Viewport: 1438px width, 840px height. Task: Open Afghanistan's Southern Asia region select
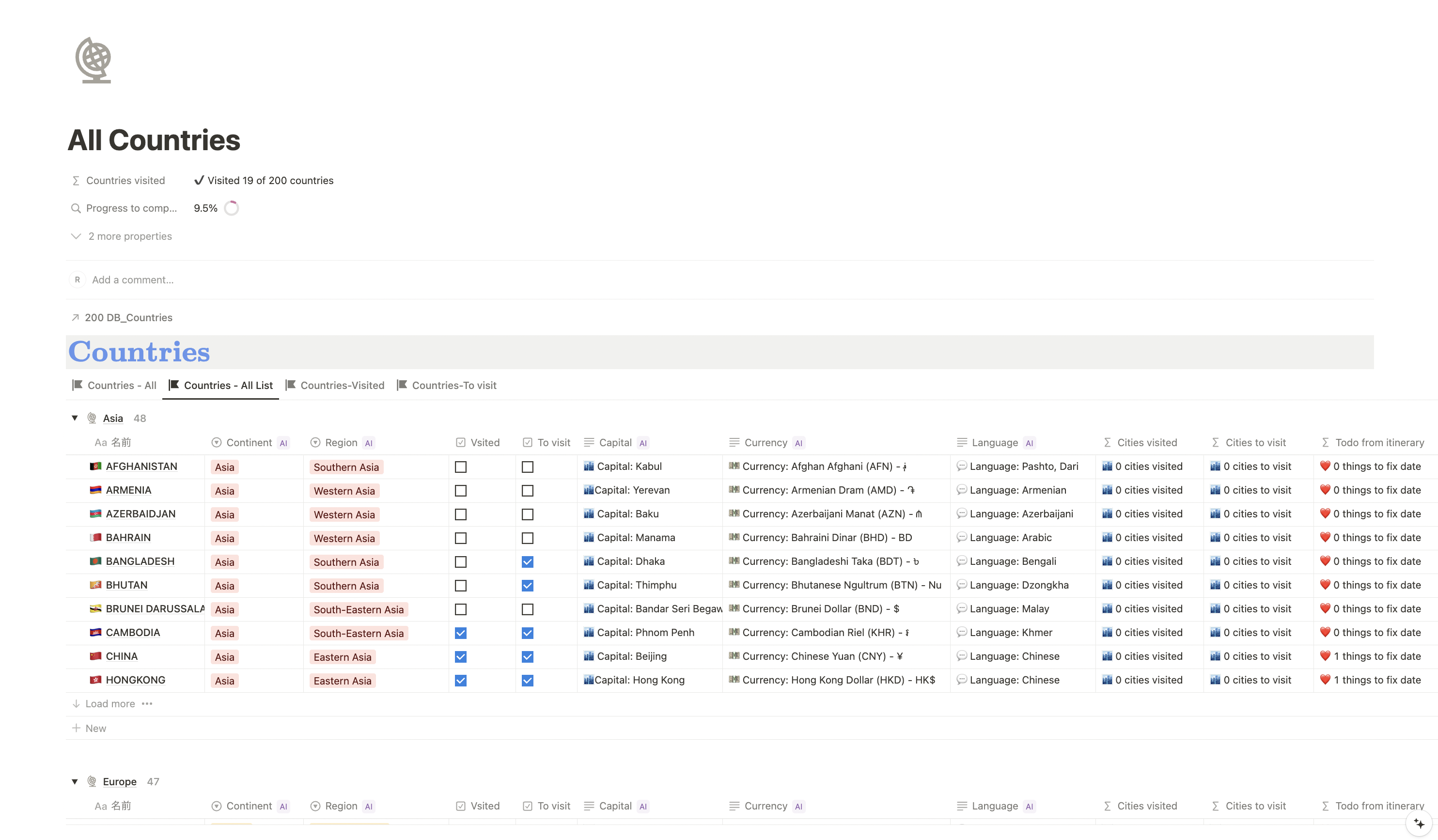pyautogui.click(x=346, y=467)
